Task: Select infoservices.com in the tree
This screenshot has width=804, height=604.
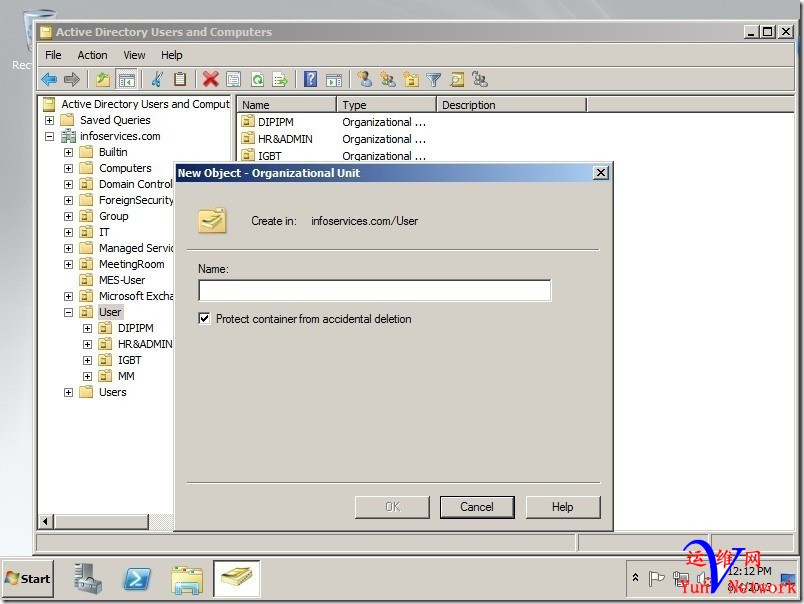Action: [x=120, y=136]
